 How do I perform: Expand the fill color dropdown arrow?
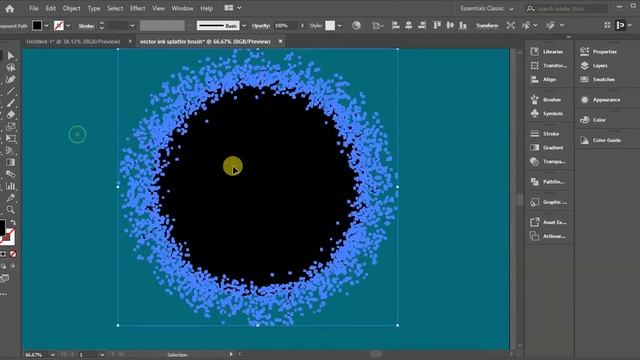pyautogui.click(x=47, y=25)
